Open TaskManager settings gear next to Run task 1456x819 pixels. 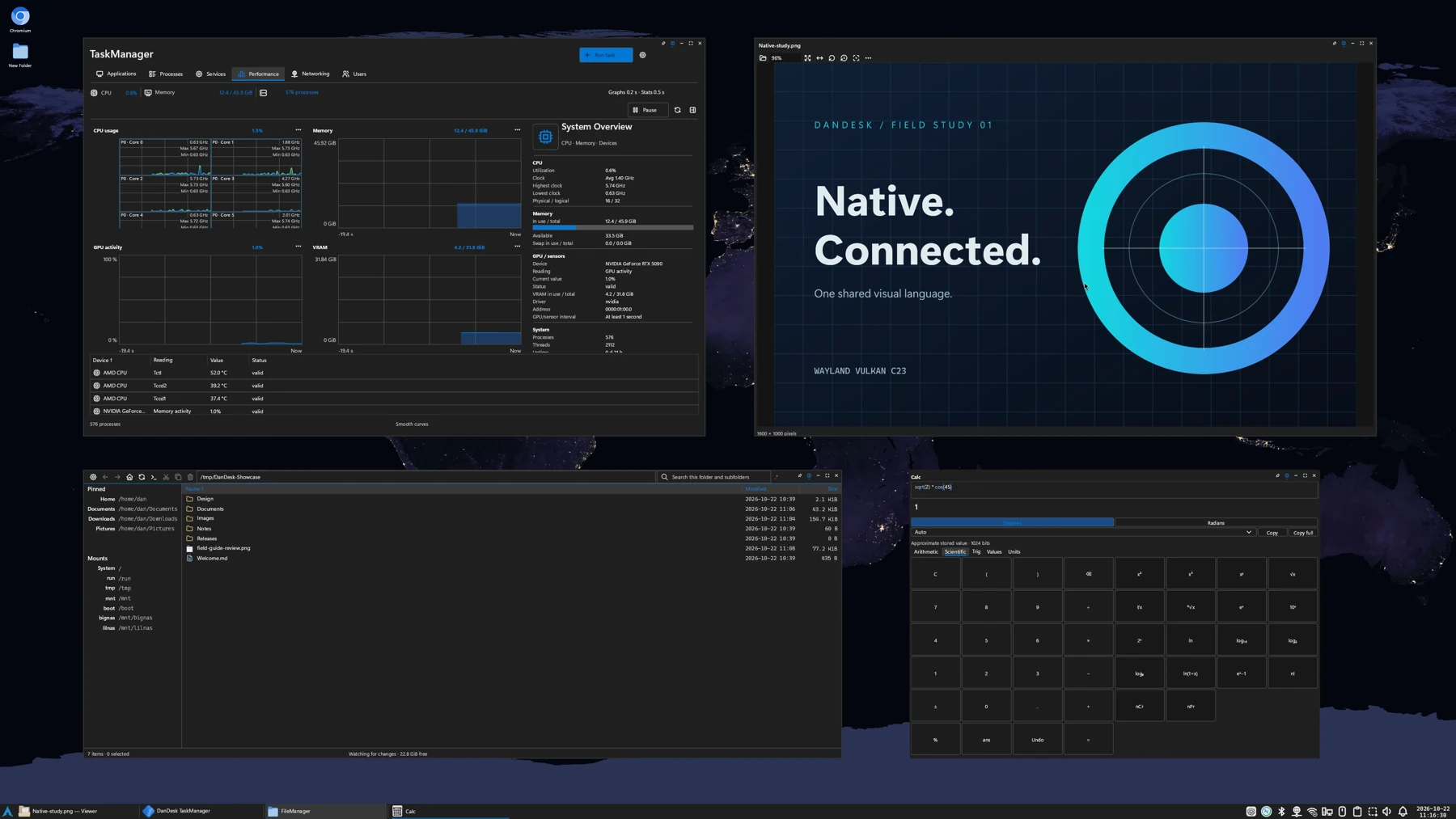pyautogui.click(x=643, y=55)
